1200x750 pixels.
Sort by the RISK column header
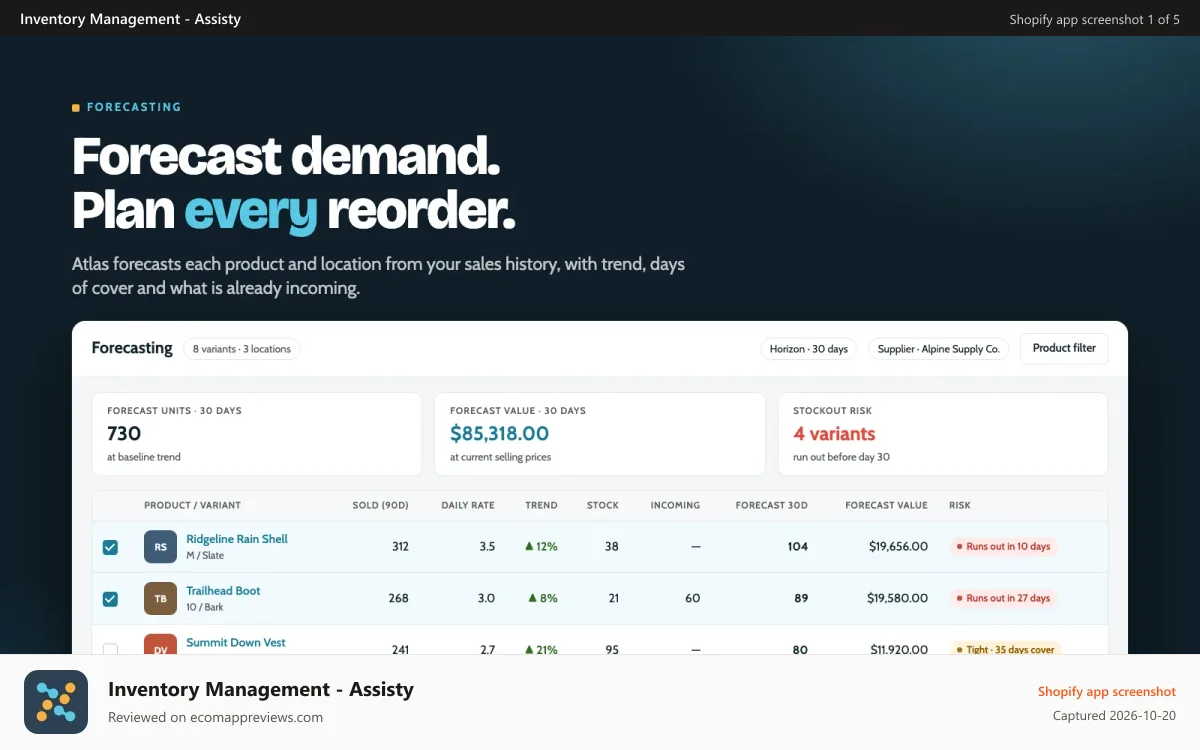click(x=960, y=505)
